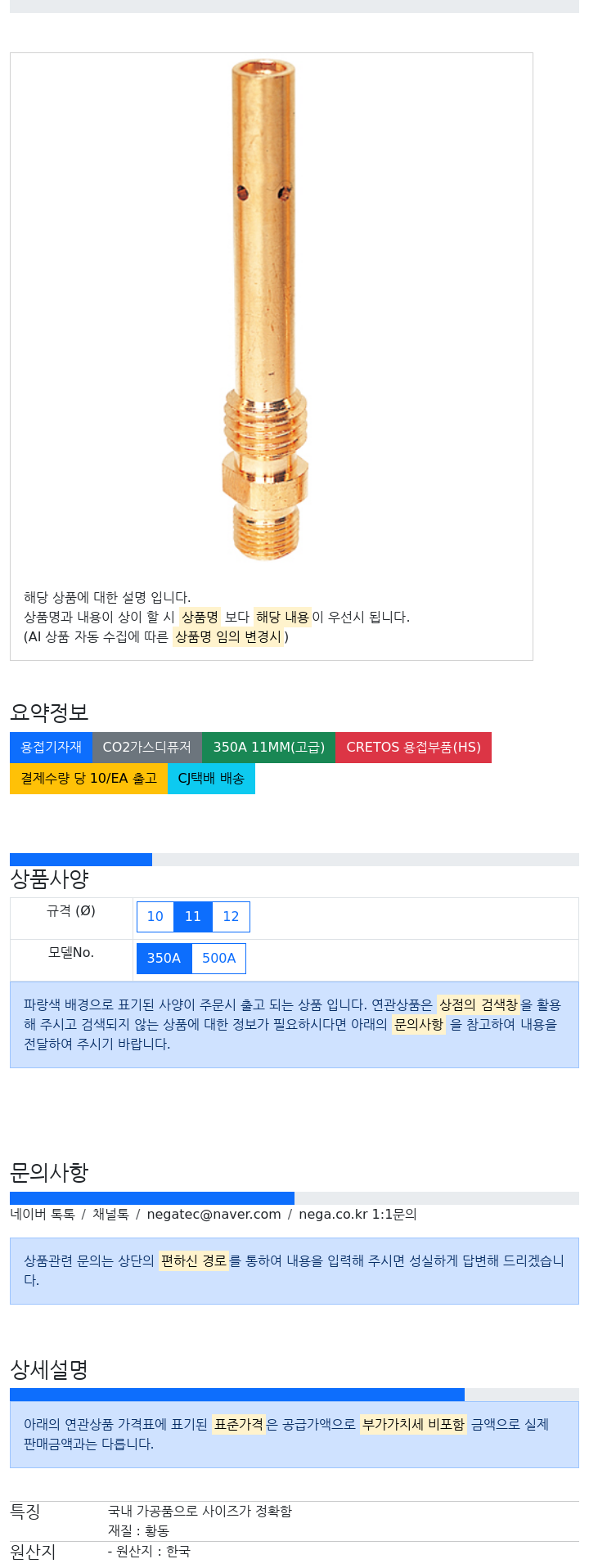Click the CRETOS 용접부품(HS) red tag
Screen dimensions: 589x1568
click(414, 748)
